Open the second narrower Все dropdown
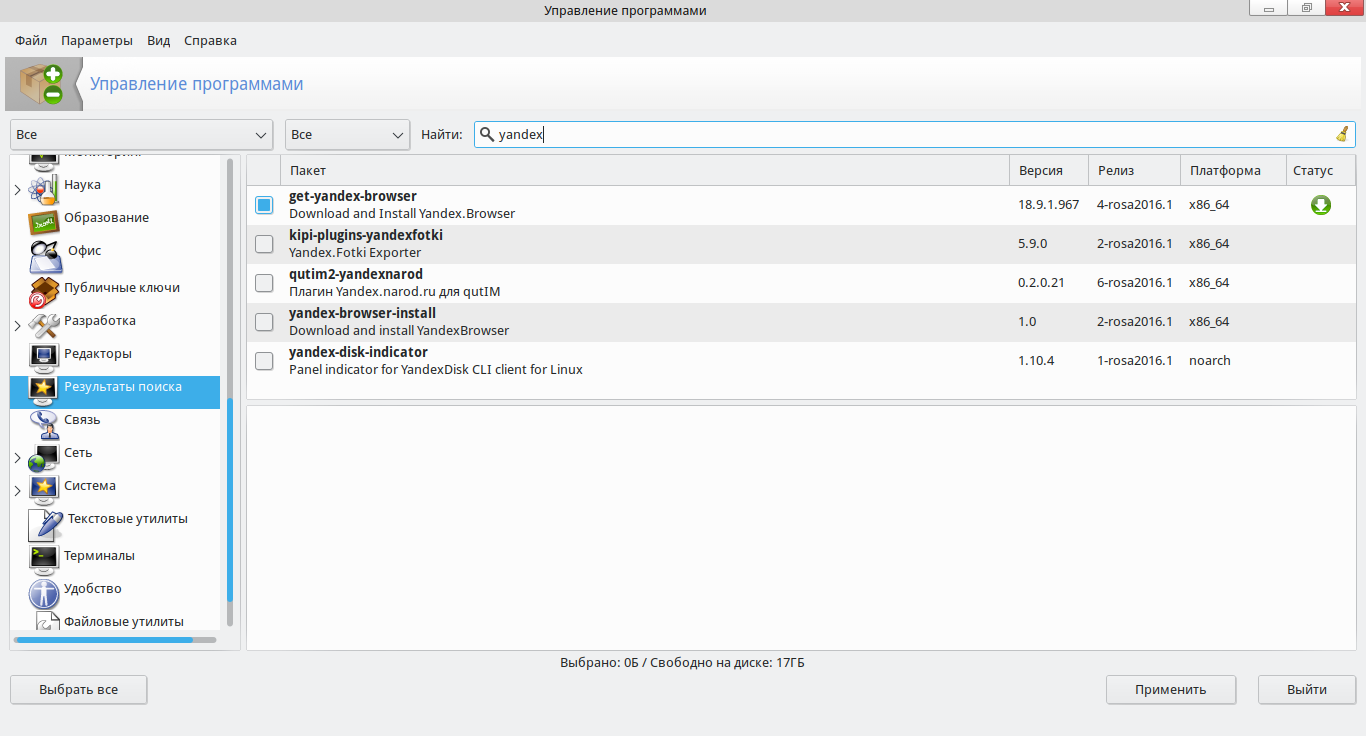This screenshot has height=736, width=1366. click(x=348, y=134)
